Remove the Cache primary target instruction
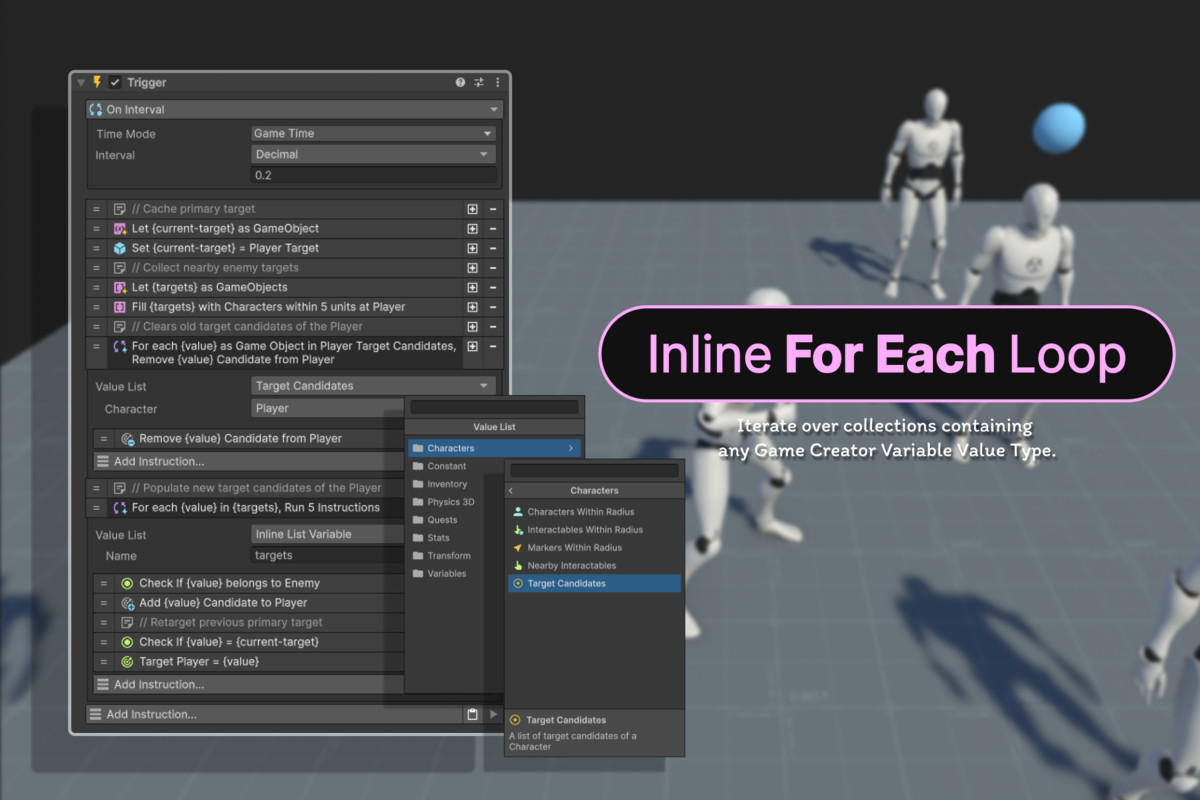This screenshot has width=1200, height=800. point(493,209)
